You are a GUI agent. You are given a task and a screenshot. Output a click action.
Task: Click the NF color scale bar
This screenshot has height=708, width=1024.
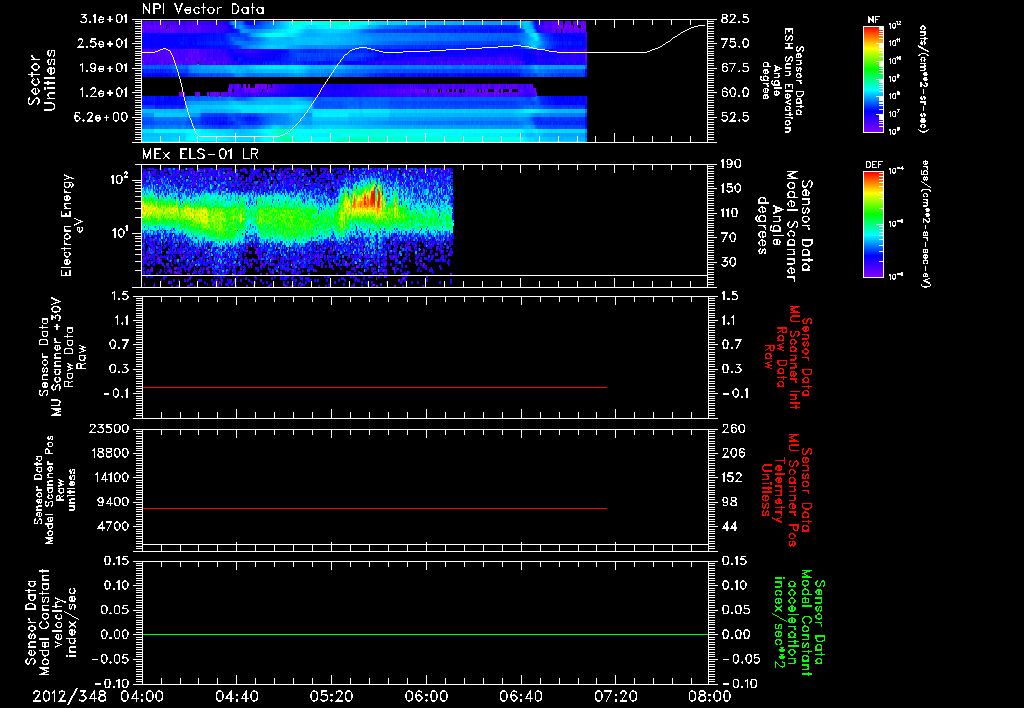[873, 79]
